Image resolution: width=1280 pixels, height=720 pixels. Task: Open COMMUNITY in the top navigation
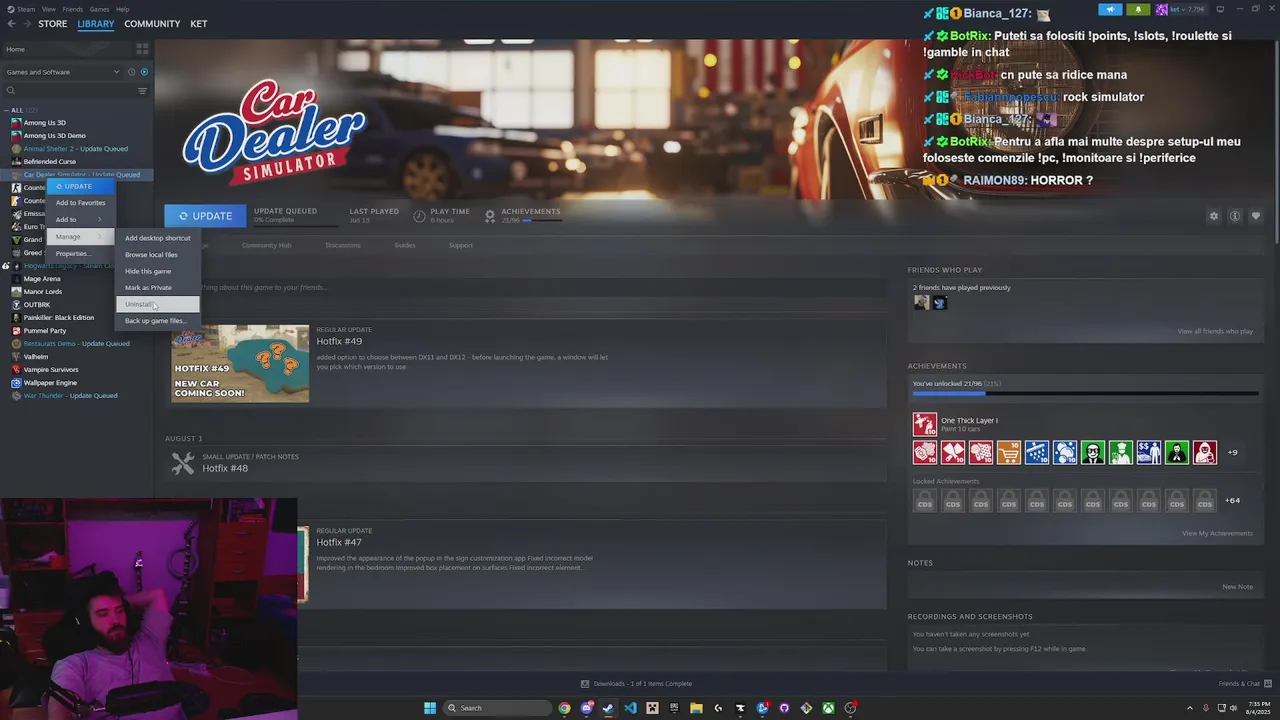[152, 24]
